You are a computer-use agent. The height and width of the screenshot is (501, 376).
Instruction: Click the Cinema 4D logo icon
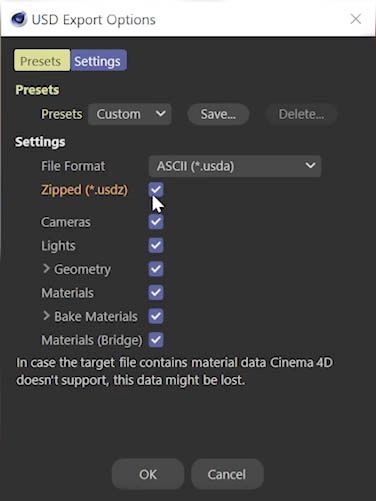coord(19,19)
